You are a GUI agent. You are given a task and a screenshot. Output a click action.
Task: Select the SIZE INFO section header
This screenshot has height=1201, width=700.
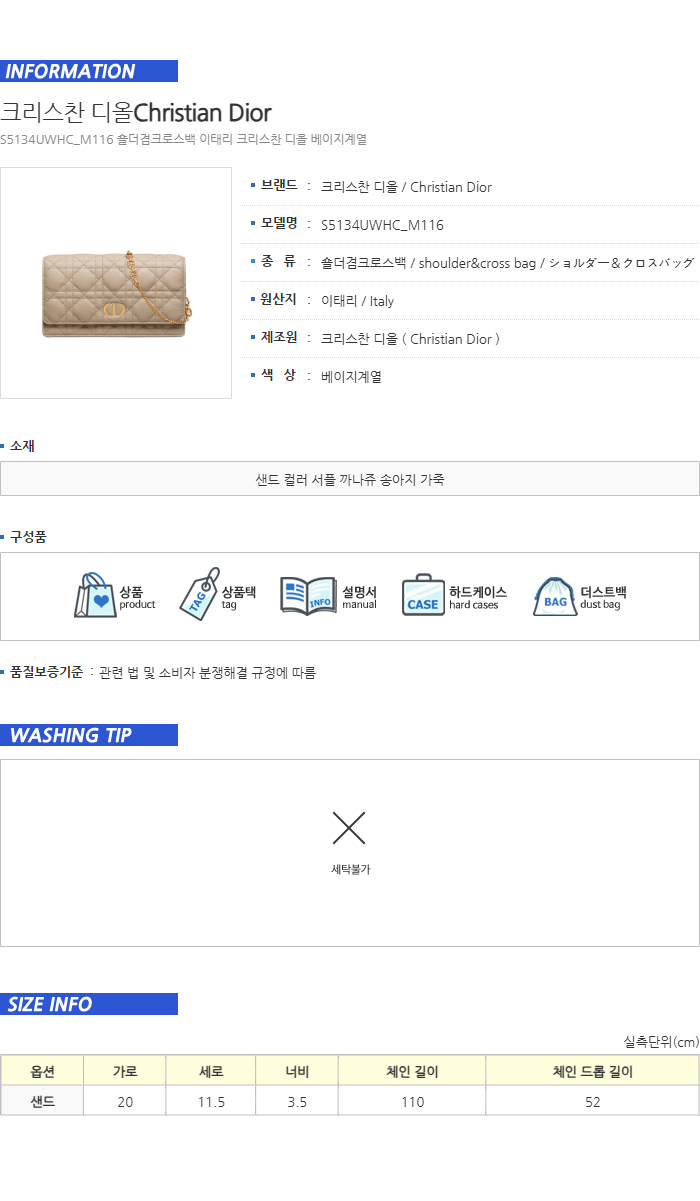[89, 1004]
